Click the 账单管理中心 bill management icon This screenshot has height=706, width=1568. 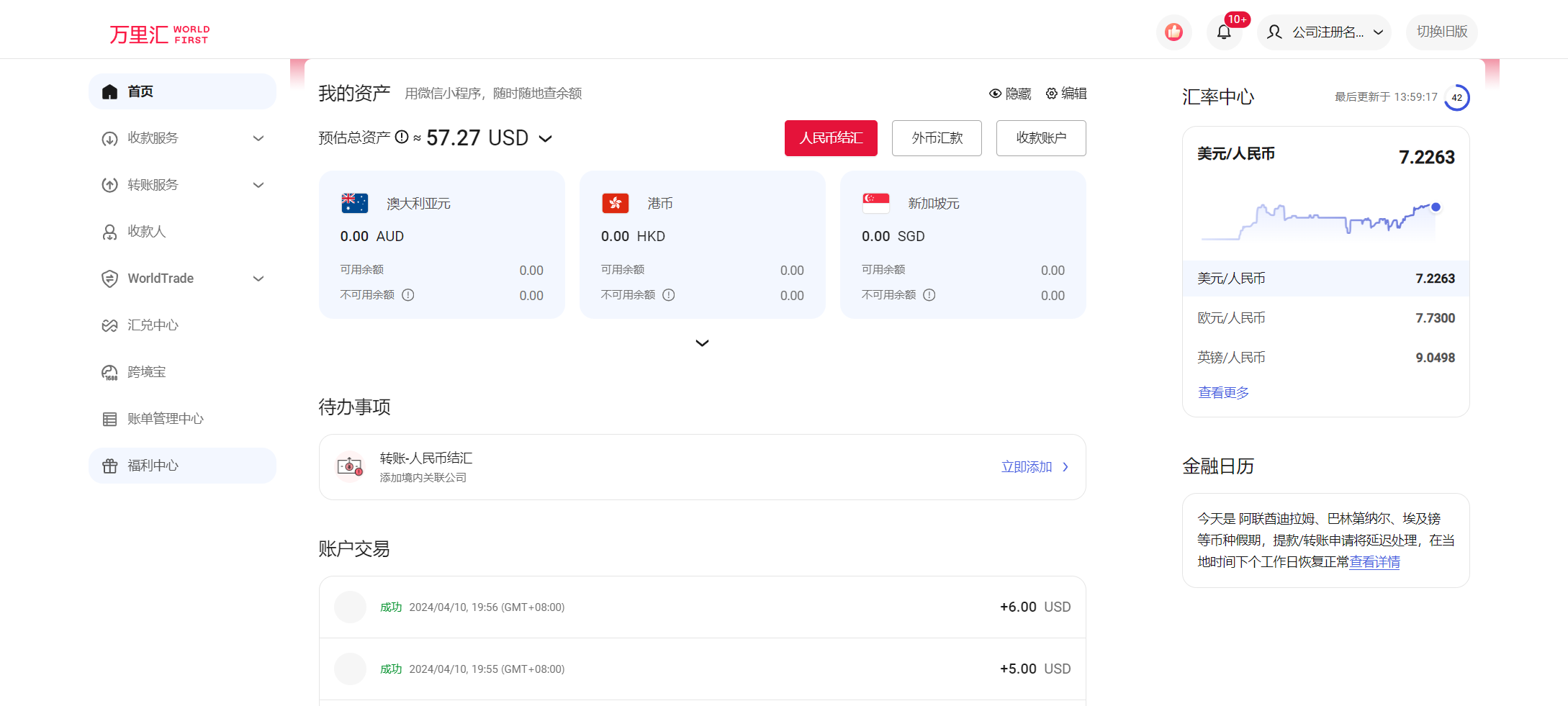109,418
